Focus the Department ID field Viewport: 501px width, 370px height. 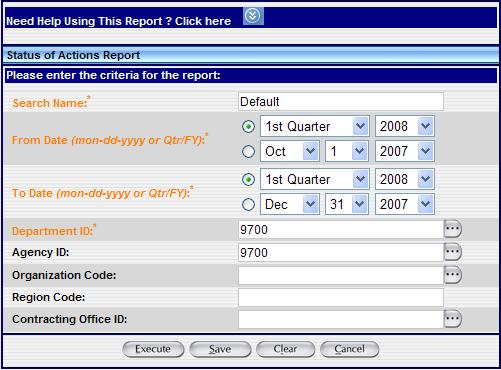pos(341,230)
